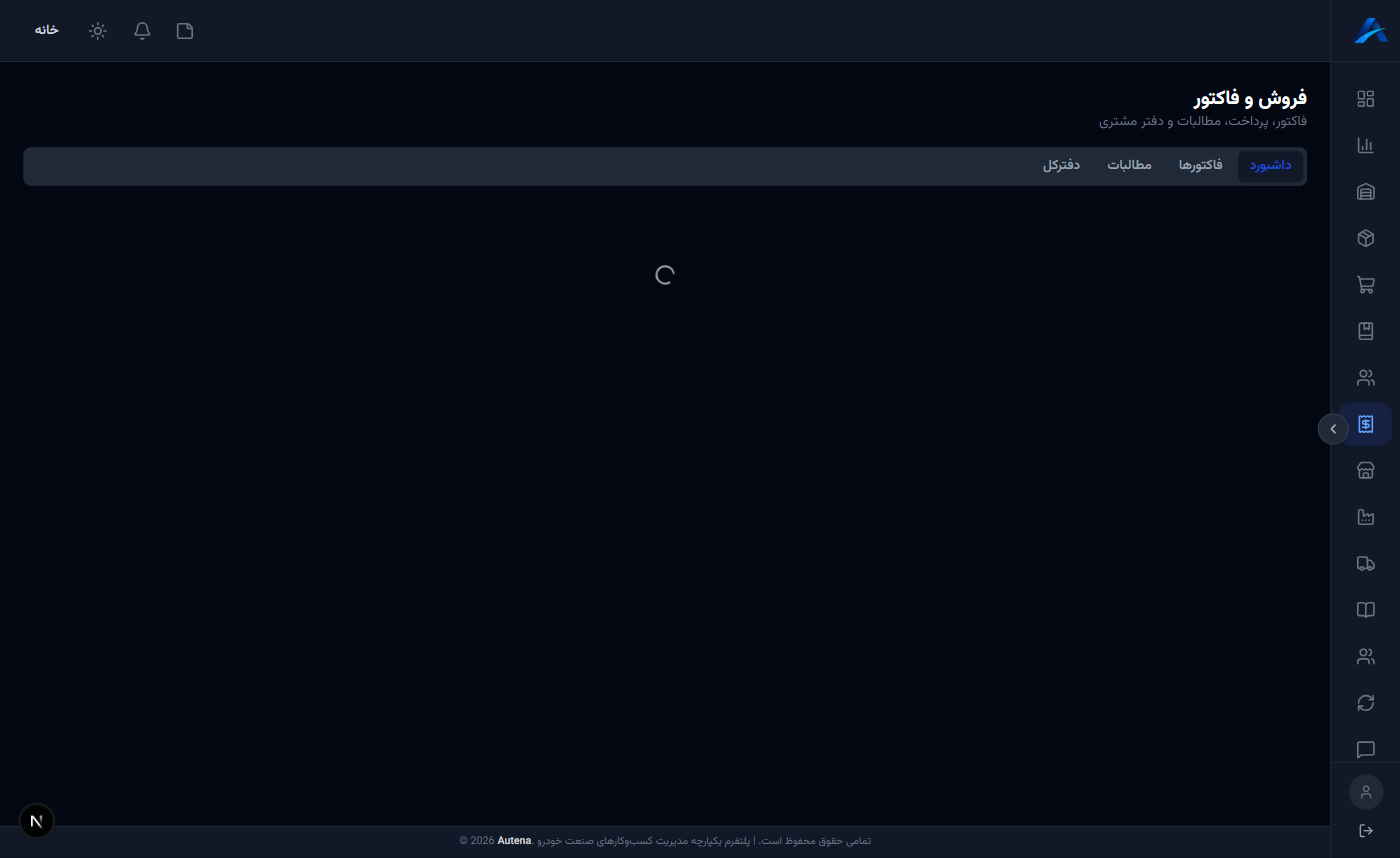Select the دفترکل tab
This screenshot has width=1400, height=858.
click(x=1061, y=166)
